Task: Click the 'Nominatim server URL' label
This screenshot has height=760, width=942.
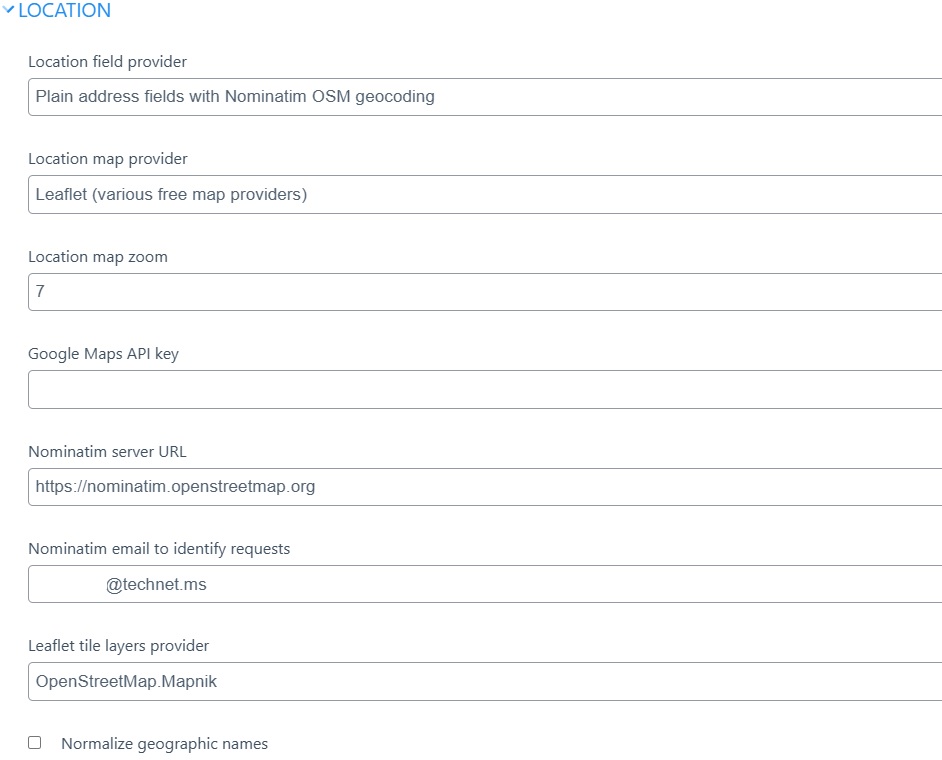Action: click(x=107, y=452)
